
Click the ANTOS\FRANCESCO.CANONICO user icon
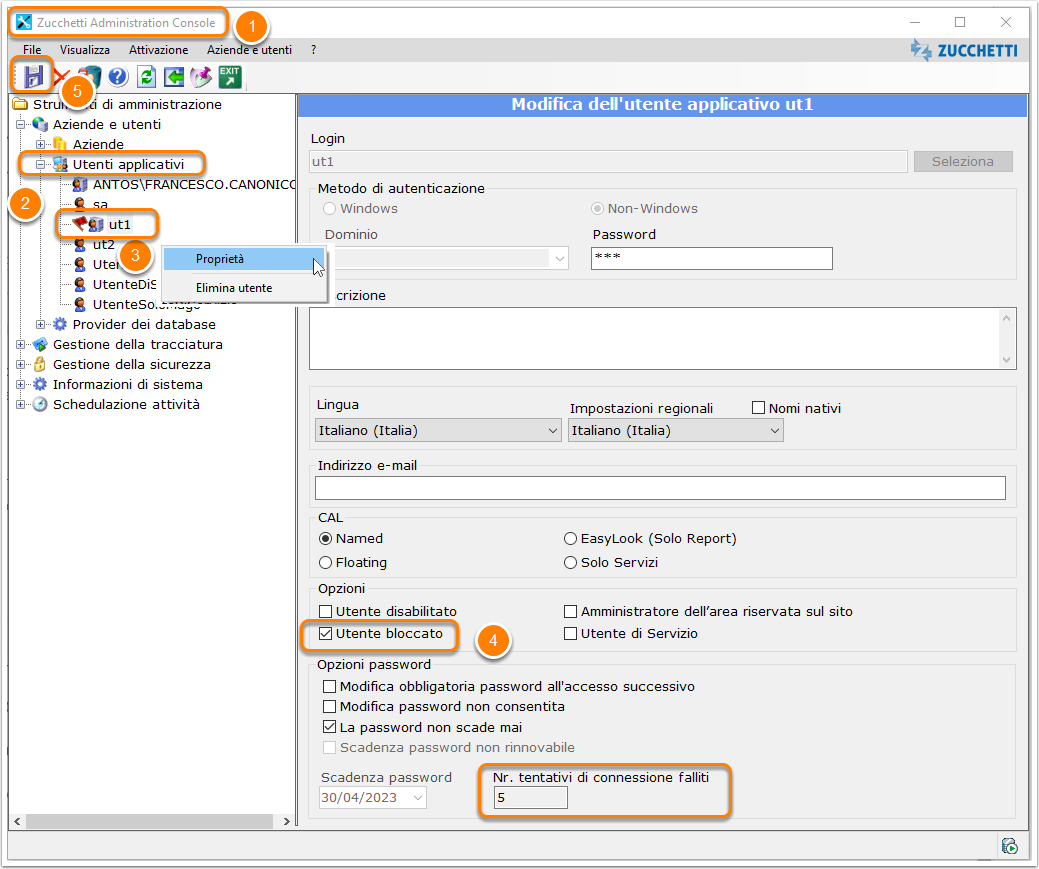pos(80,184)
